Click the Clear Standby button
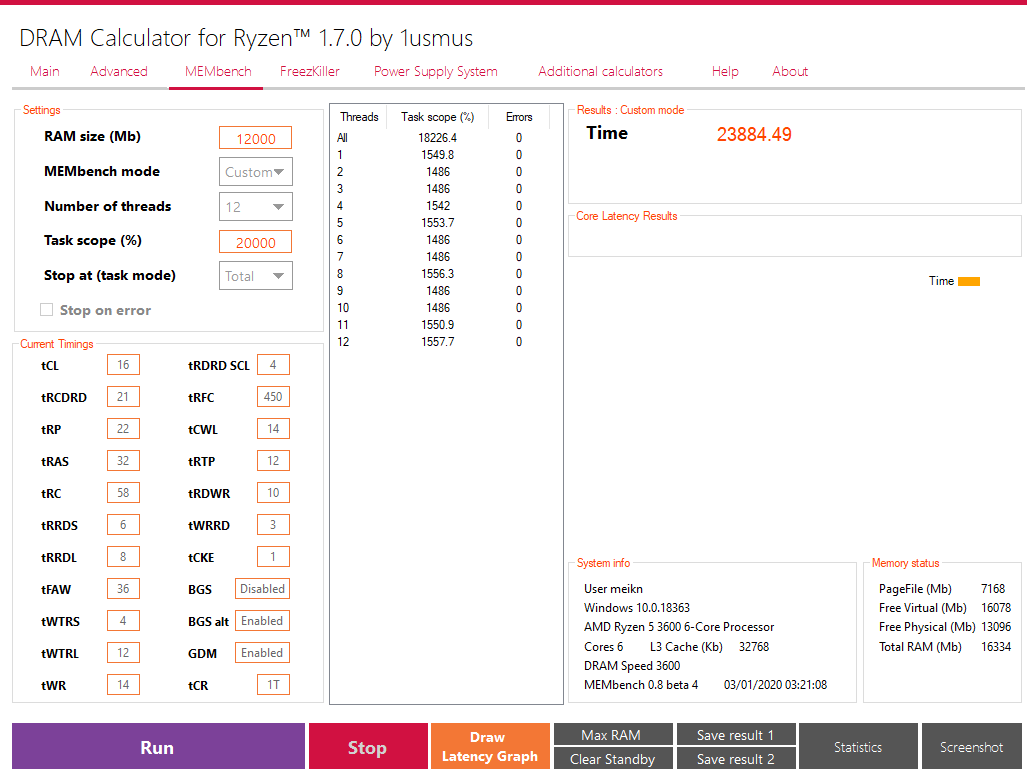Screen dimensions: 1027x772 click(x=613, y=758)
